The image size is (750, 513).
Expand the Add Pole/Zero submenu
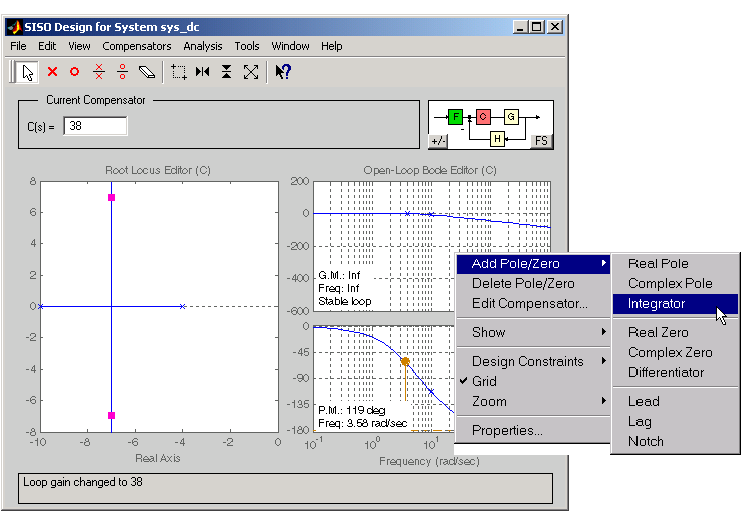pyautogui.click(x=533, y=264)
